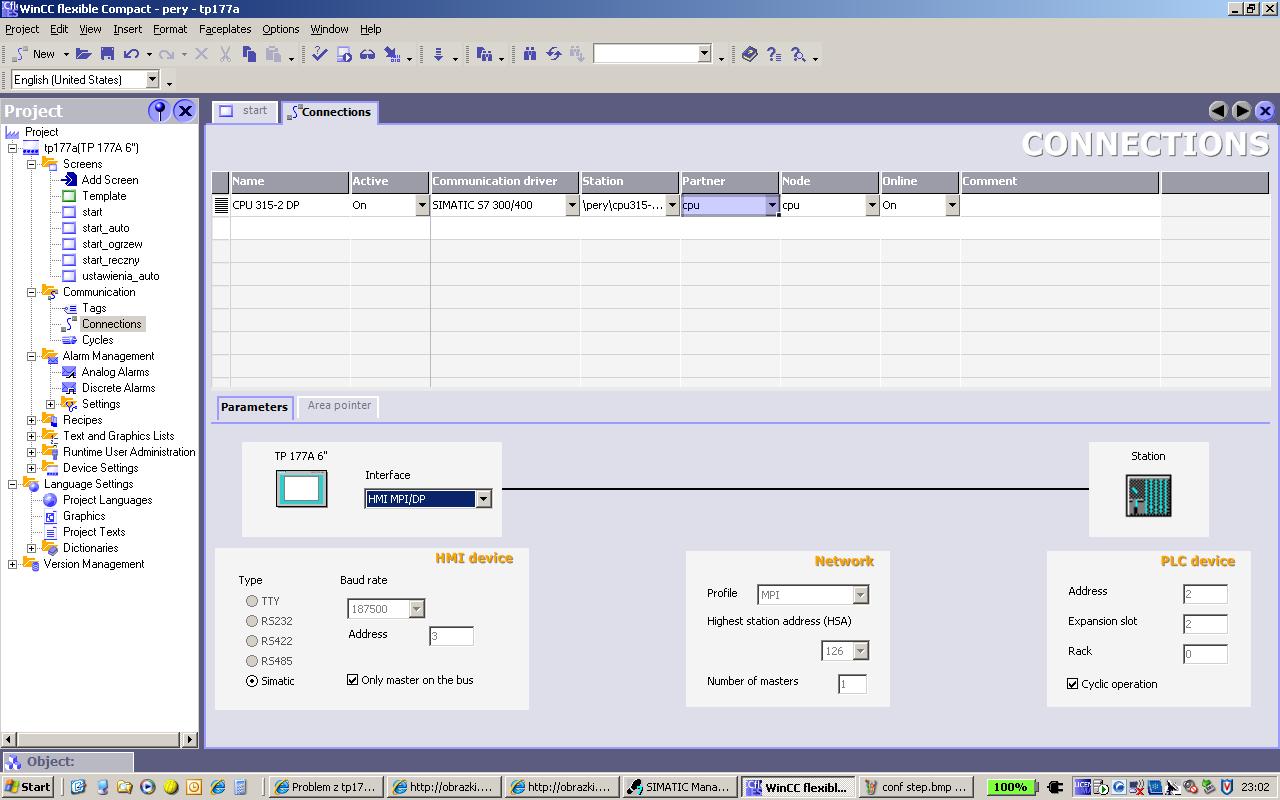
Task: Close the Project panel
Action: pos(185,111)
